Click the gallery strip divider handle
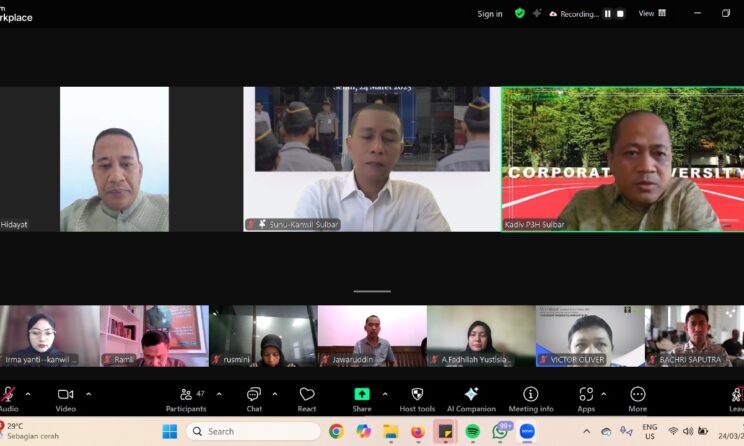Screen dimensions: 744x446 [372, 291]
